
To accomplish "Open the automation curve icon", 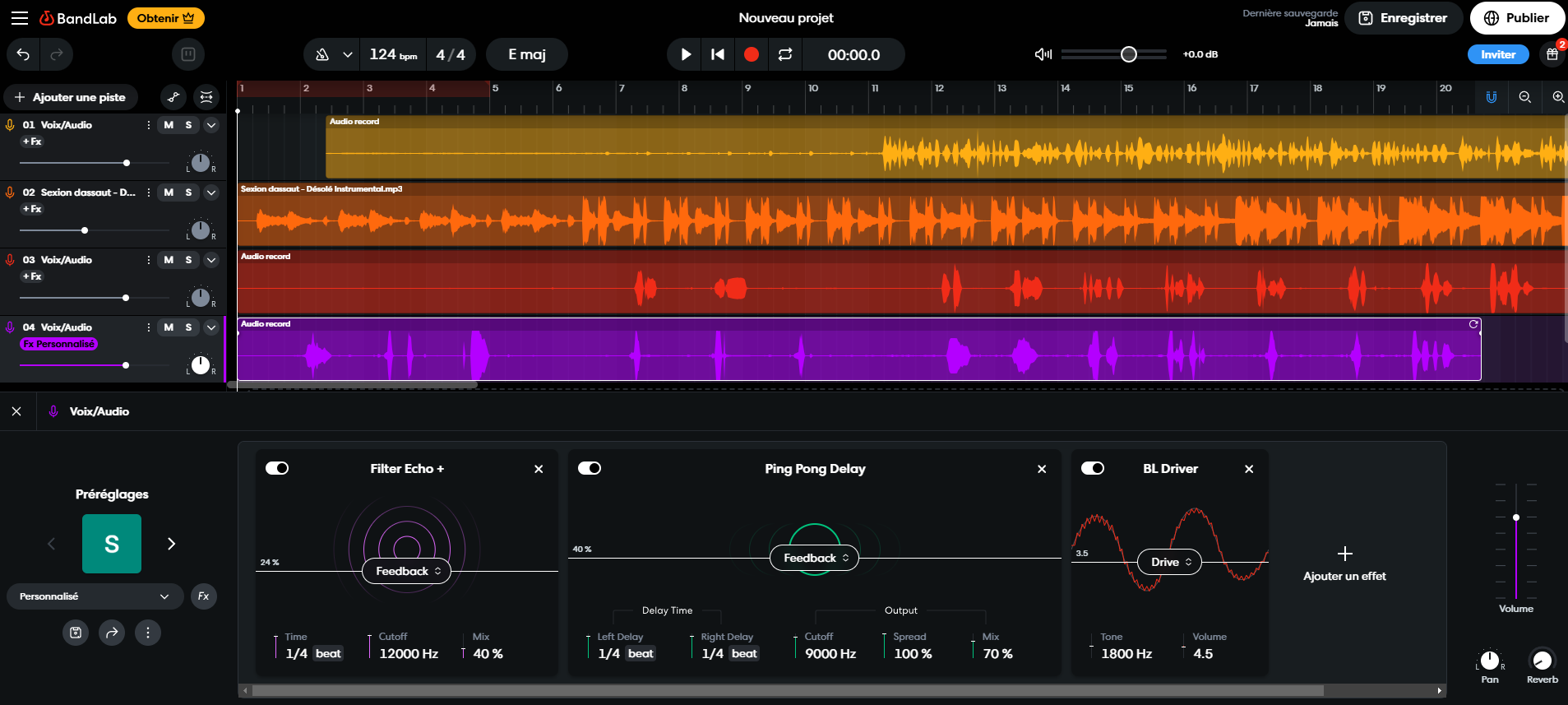I will pos(173,97).
